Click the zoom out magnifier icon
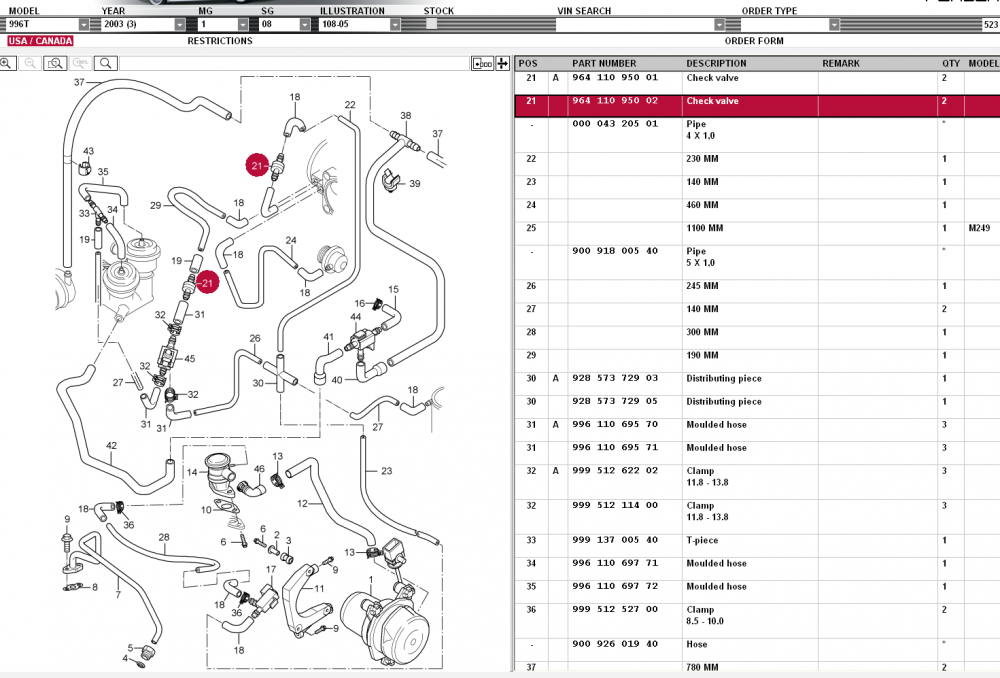The image size is (1000, 678). coord(31,63)
